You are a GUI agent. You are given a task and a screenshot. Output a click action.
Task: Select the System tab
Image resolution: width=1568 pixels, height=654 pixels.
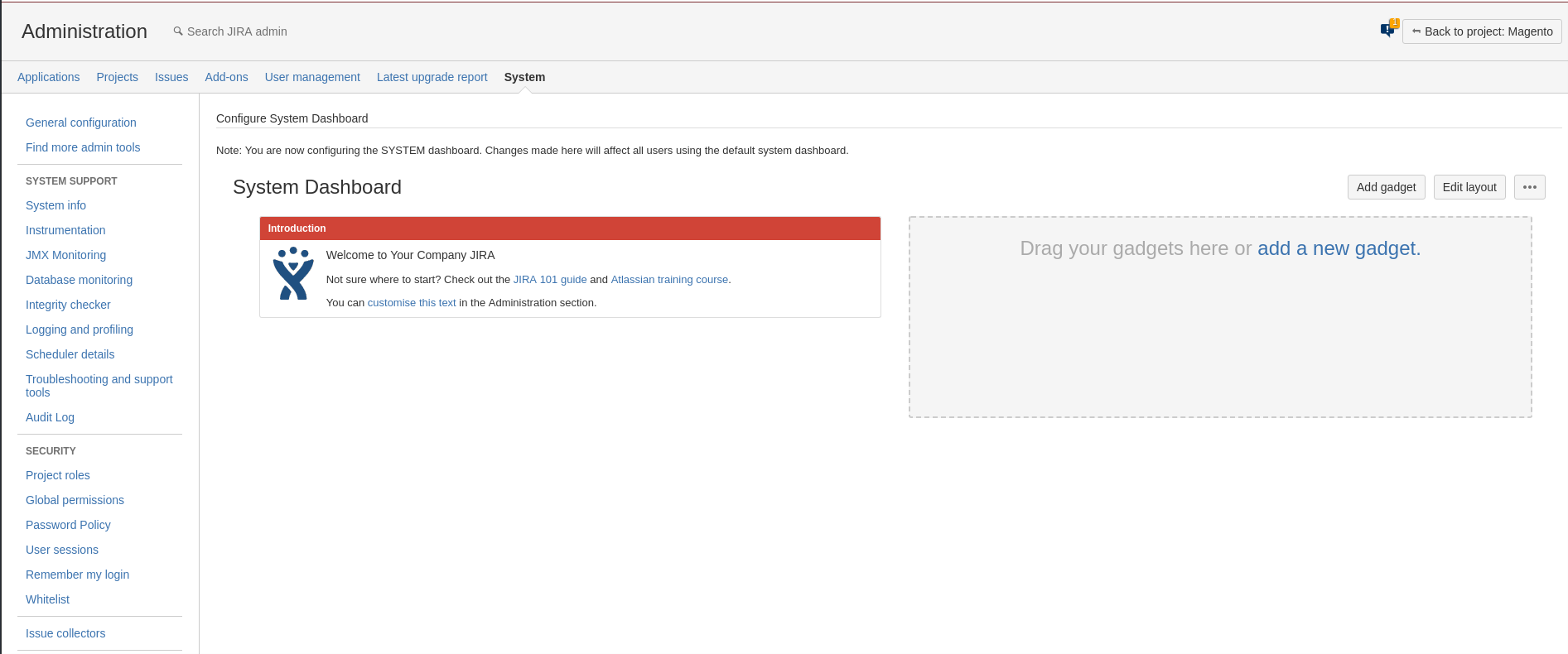coord(524,77)
